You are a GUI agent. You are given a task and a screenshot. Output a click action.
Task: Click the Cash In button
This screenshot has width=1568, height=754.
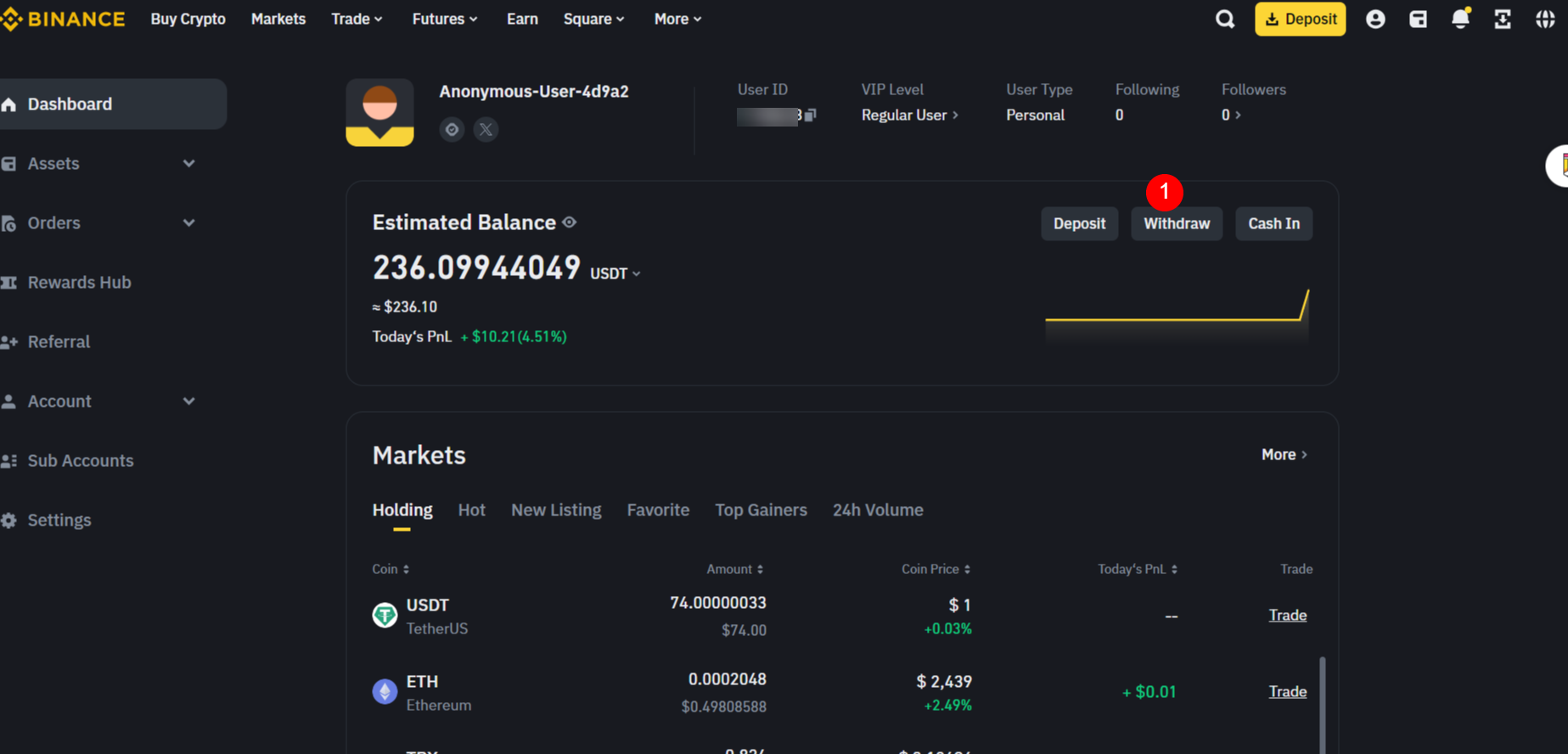click(1273, 223)
